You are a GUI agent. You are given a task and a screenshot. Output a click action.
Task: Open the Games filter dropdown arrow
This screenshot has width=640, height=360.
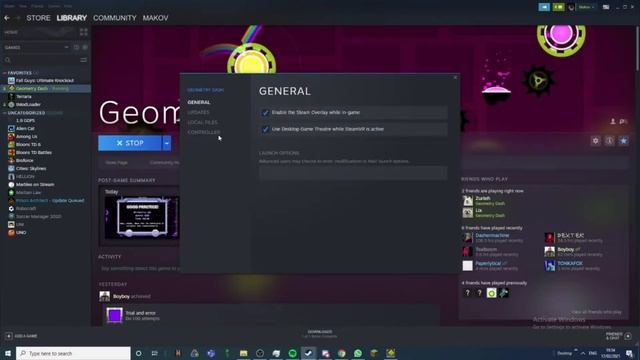pos(67,47)
